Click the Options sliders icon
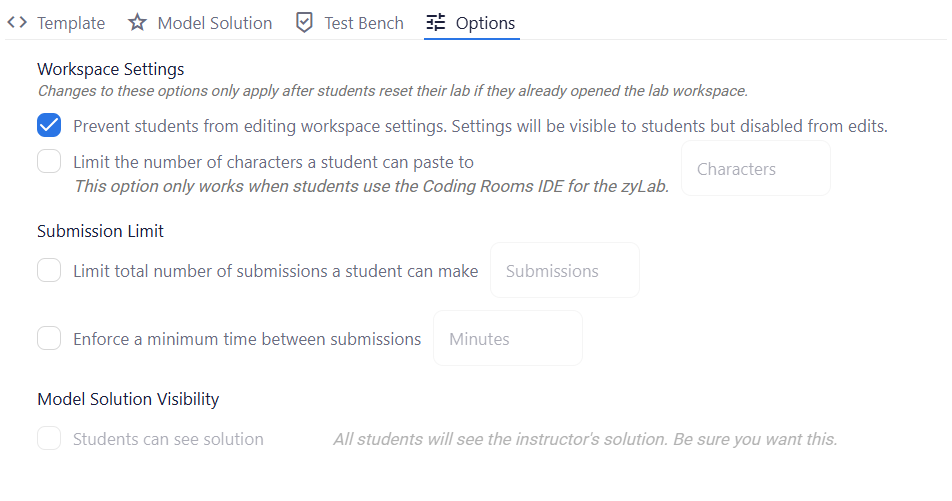The height and width of the screenshot is (501, 952). [x=436, y=22]
